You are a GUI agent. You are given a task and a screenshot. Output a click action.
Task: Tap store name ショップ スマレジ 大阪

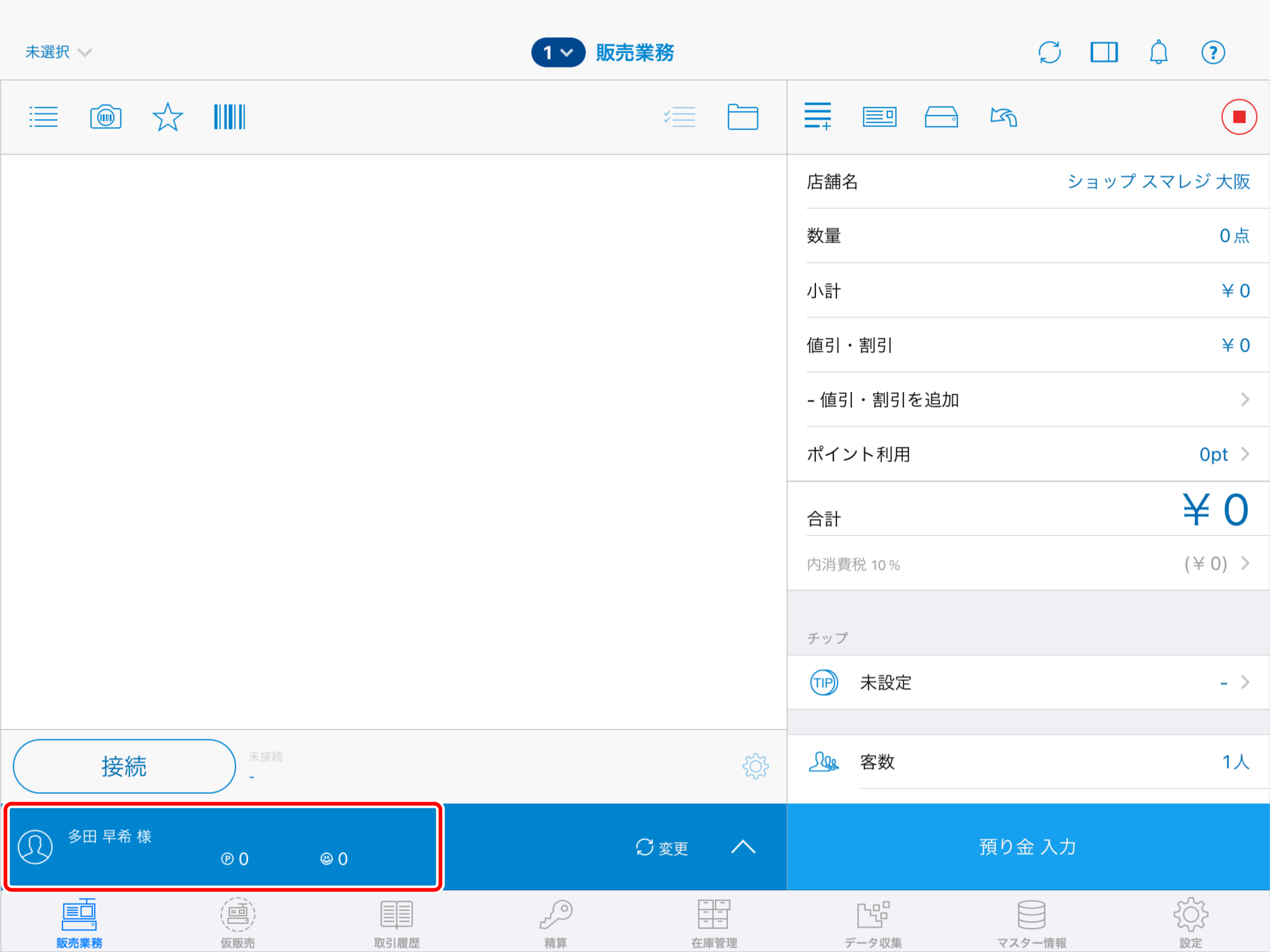click(x=1158, y=182)
